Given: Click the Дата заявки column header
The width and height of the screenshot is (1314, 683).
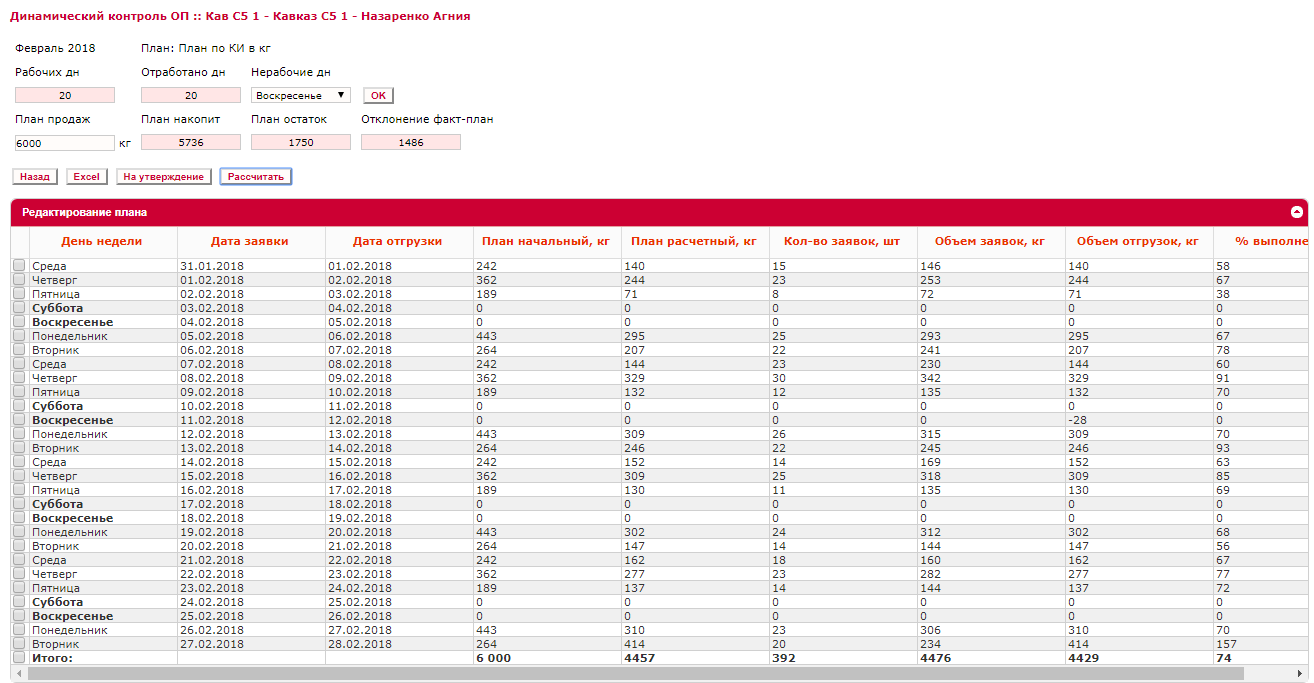Looking at the screenshot, I should click(x=250, y=241).
